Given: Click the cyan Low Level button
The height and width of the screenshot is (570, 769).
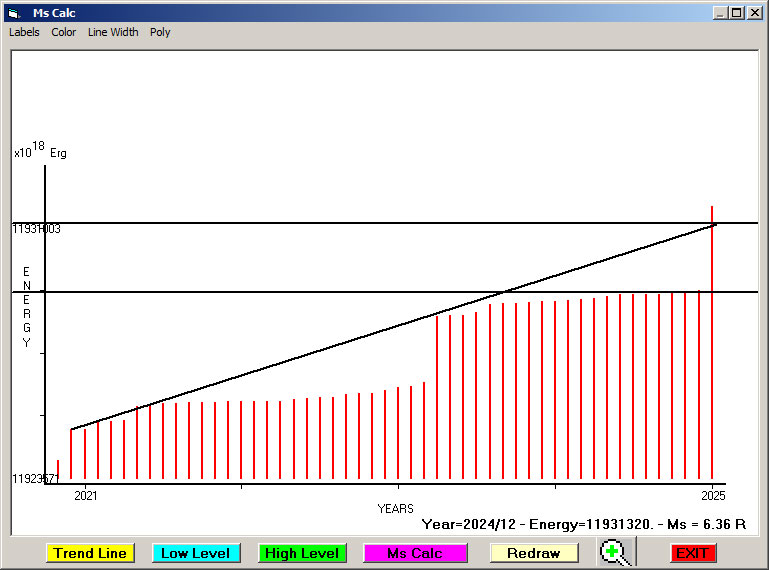Looking at the screenshot, I should pyautogui.click(x=196, y=553).
